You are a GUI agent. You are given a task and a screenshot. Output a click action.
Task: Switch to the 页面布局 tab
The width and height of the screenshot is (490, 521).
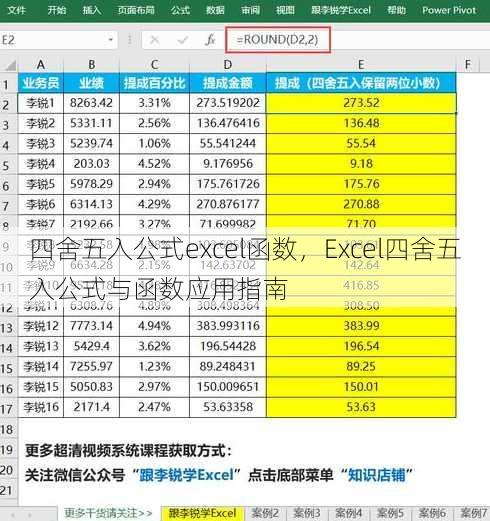coord(136,10)
